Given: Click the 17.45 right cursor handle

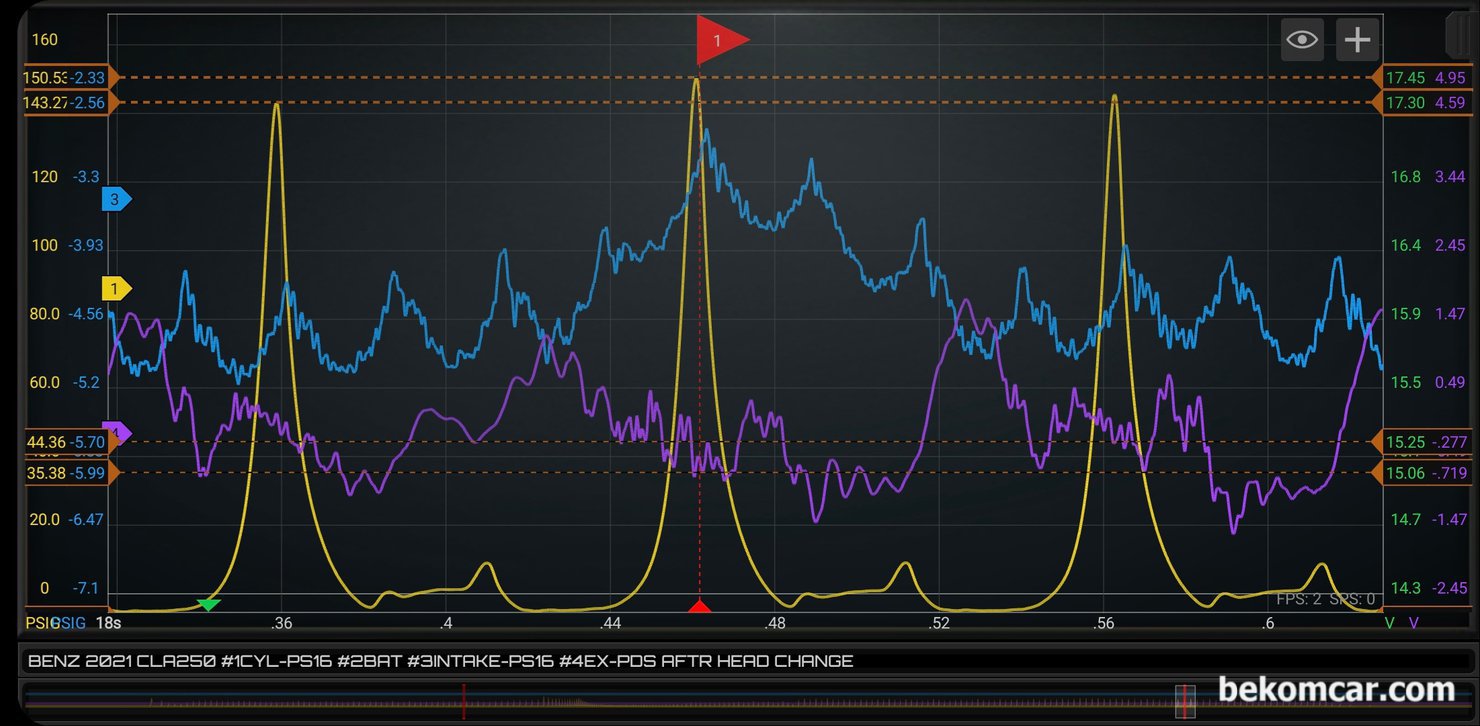Looking at the screenshot, I should click(1424, 77).
